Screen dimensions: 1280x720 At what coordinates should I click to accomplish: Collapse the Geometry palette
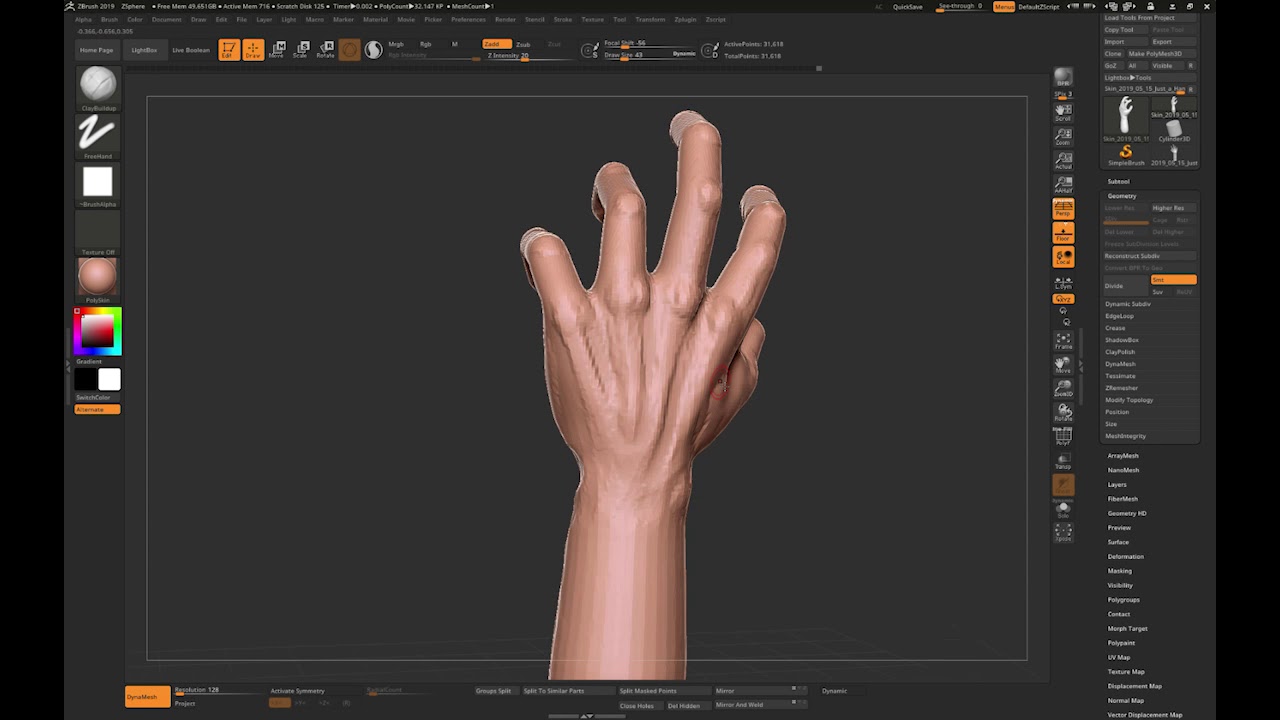pos(1122,196)
